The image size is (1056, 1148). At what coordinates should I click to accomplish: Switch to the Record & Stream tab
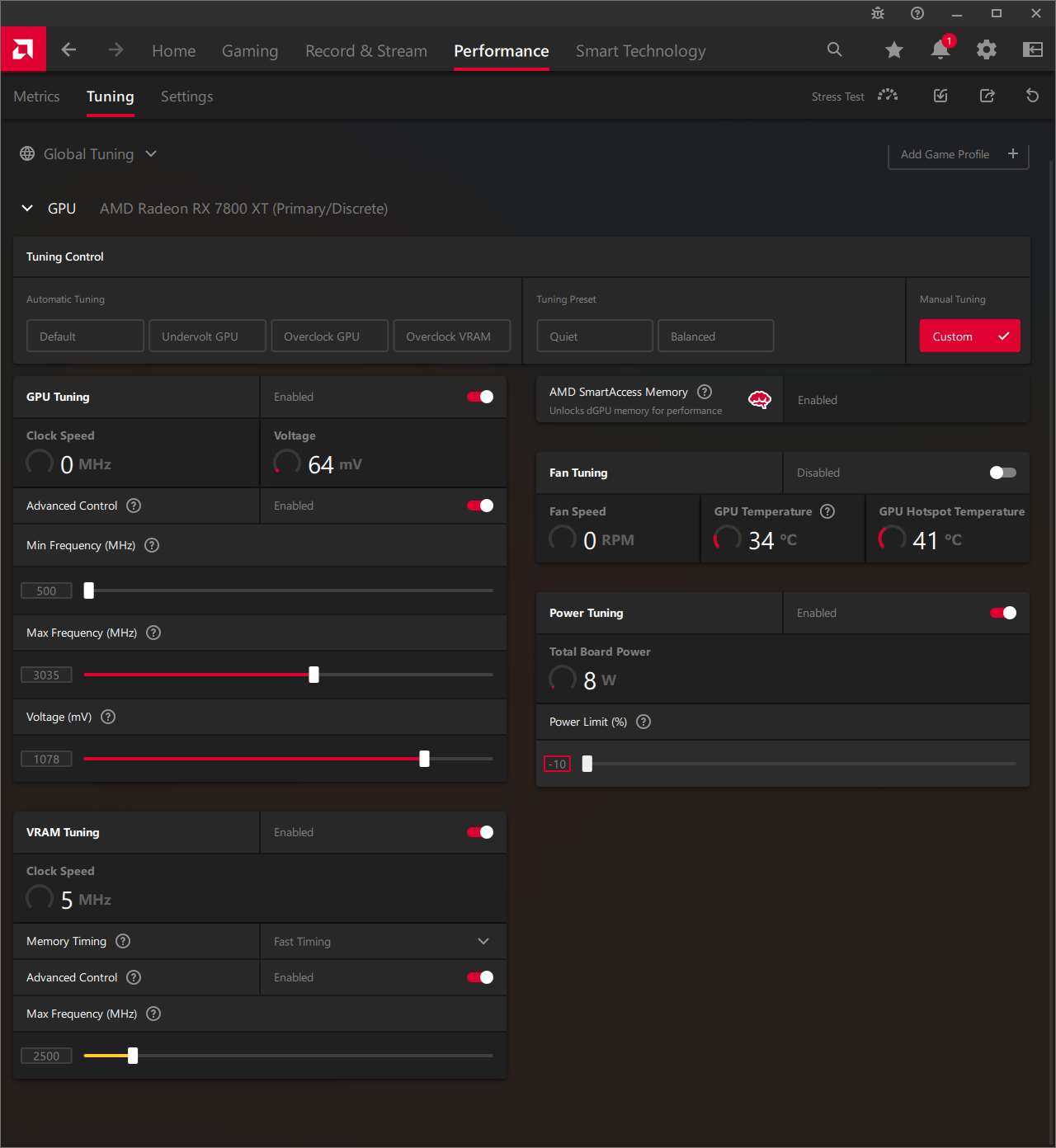(x=366, y=51)
